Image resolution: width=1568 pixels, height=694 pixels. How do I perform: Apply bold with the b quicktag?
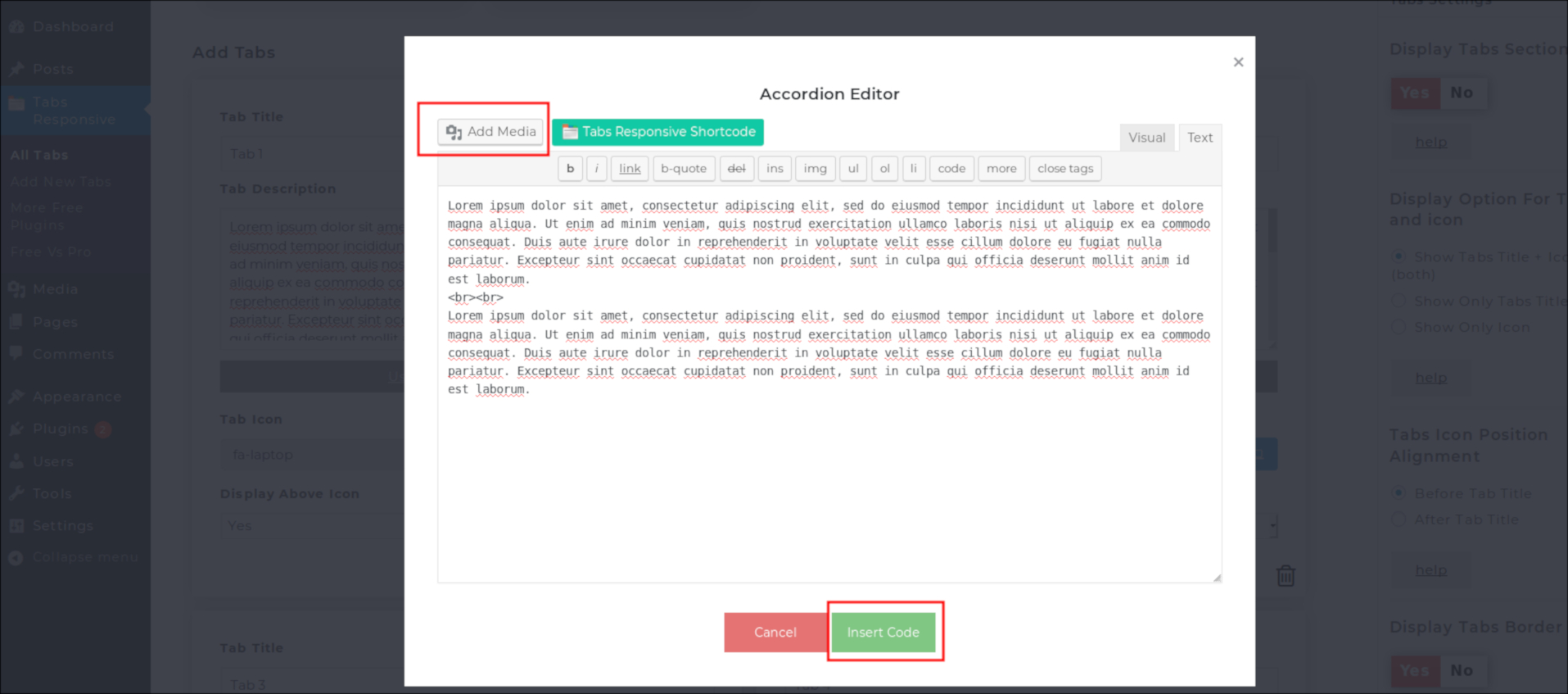(x=570, y=169)
